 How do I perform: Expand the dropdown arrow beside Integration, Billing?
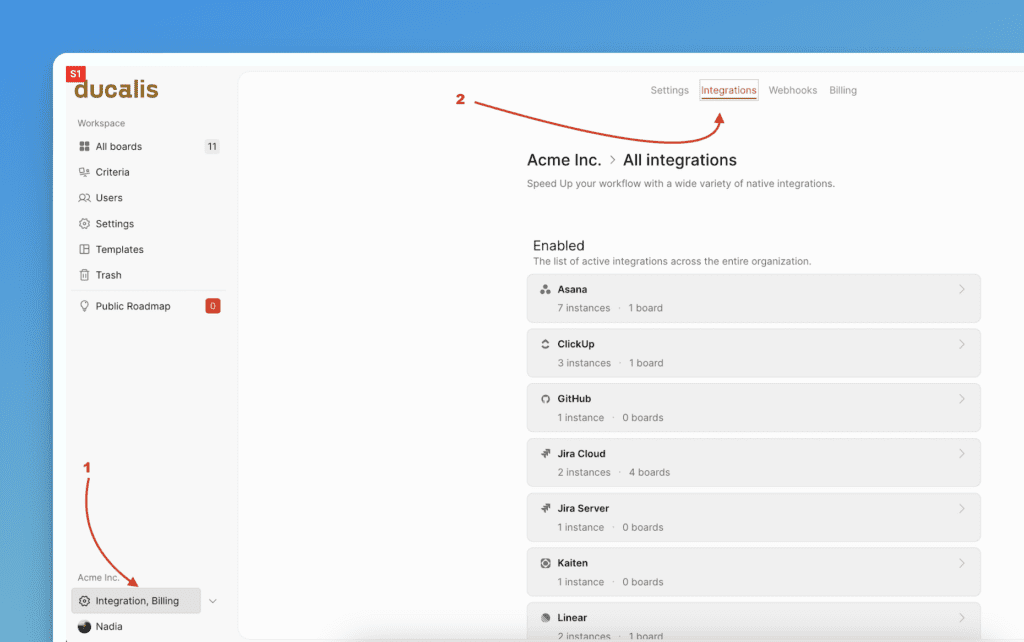click(x=213, y=601)
